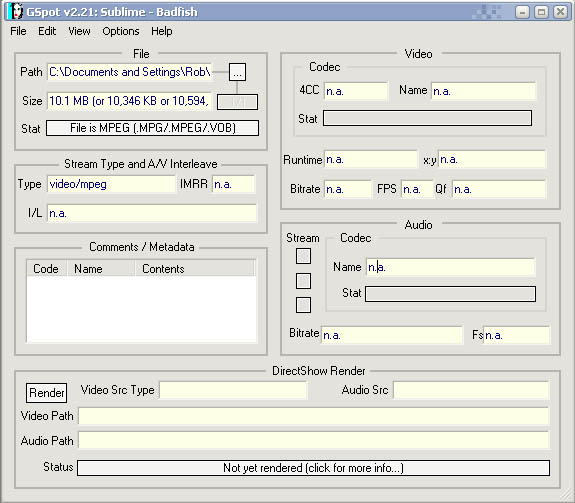Click the Name column header in Comments / Metadata
The width and height of the screenshot is (575, 503).
(x=101, y=268)
